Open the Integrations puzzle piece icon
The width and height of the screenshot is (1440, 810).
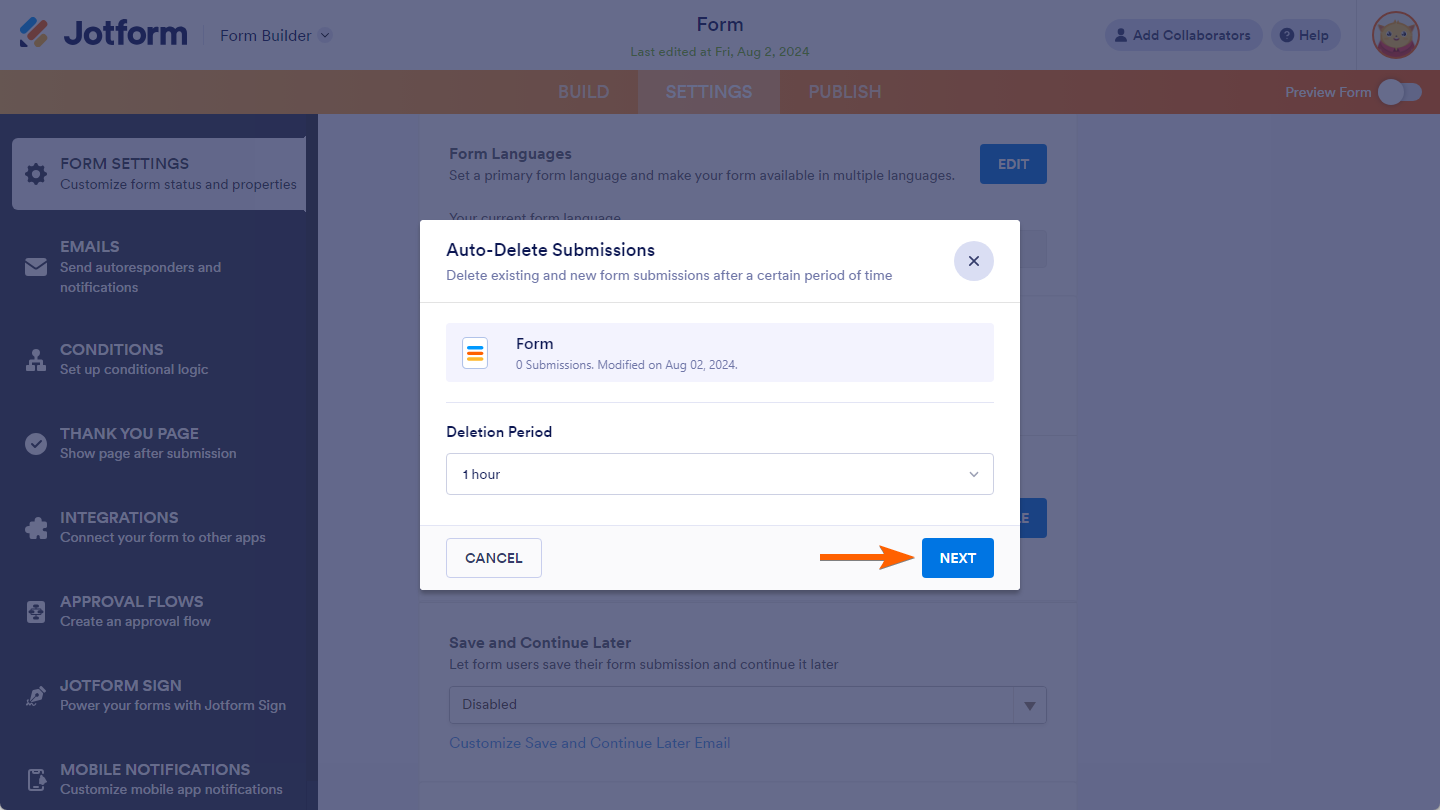click(x=36, y=528)
